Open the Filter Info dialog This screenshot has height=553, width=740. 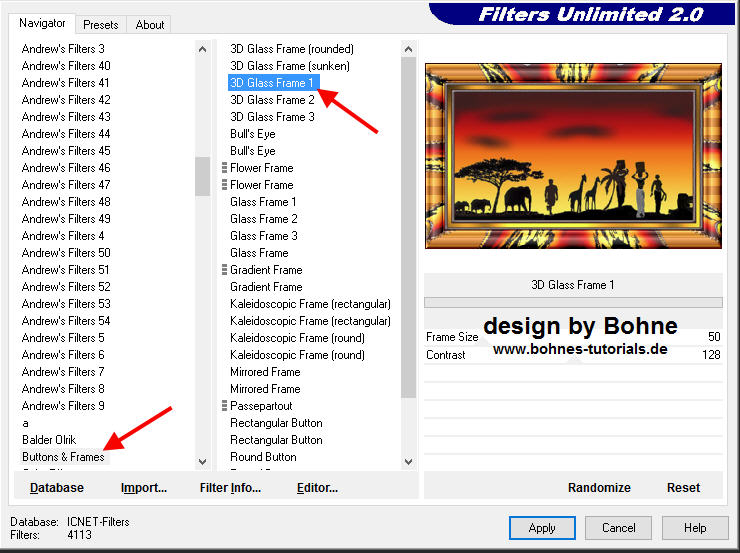click(x=230, y=488)
